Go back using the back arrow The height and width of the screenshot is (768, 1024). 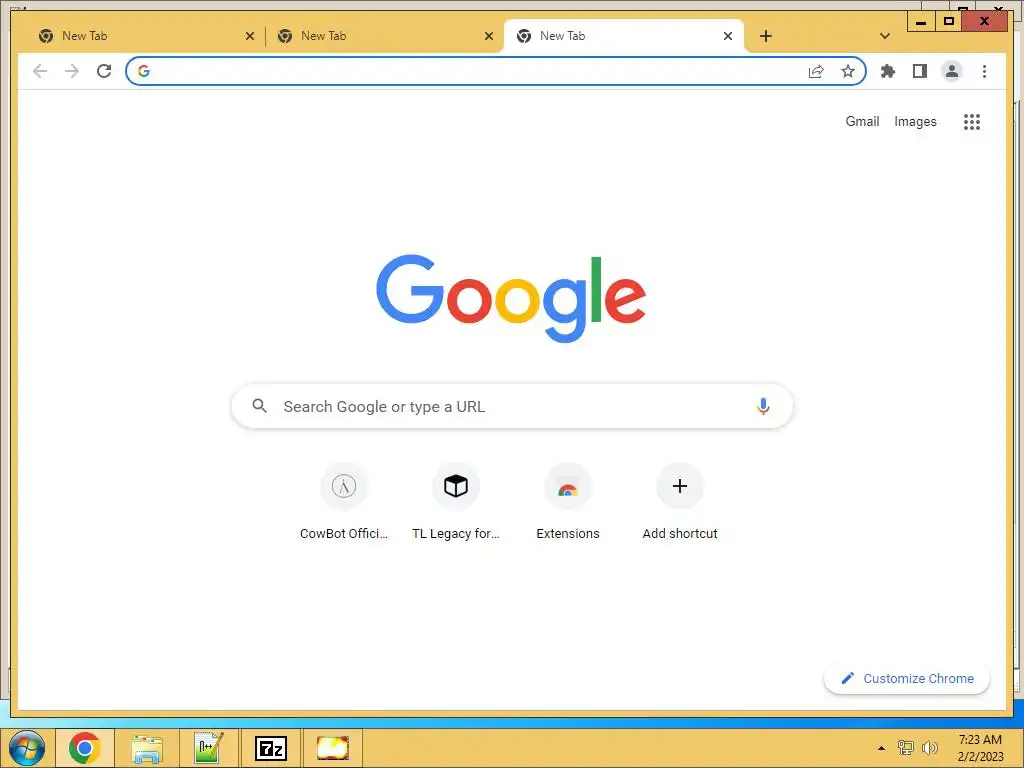(x=40, y=71)
